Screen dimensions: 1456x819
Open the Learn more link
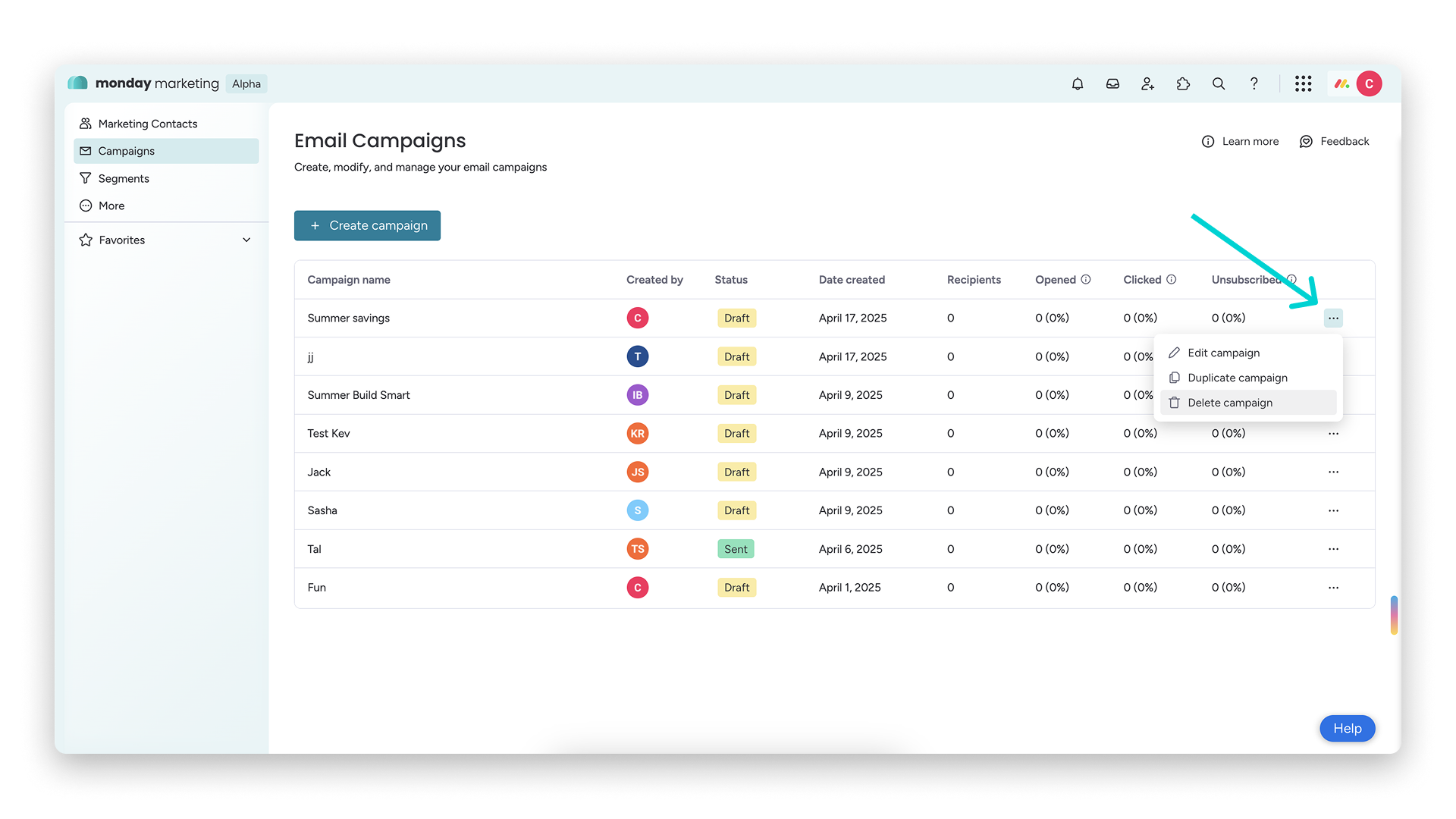click(1241, 141)
